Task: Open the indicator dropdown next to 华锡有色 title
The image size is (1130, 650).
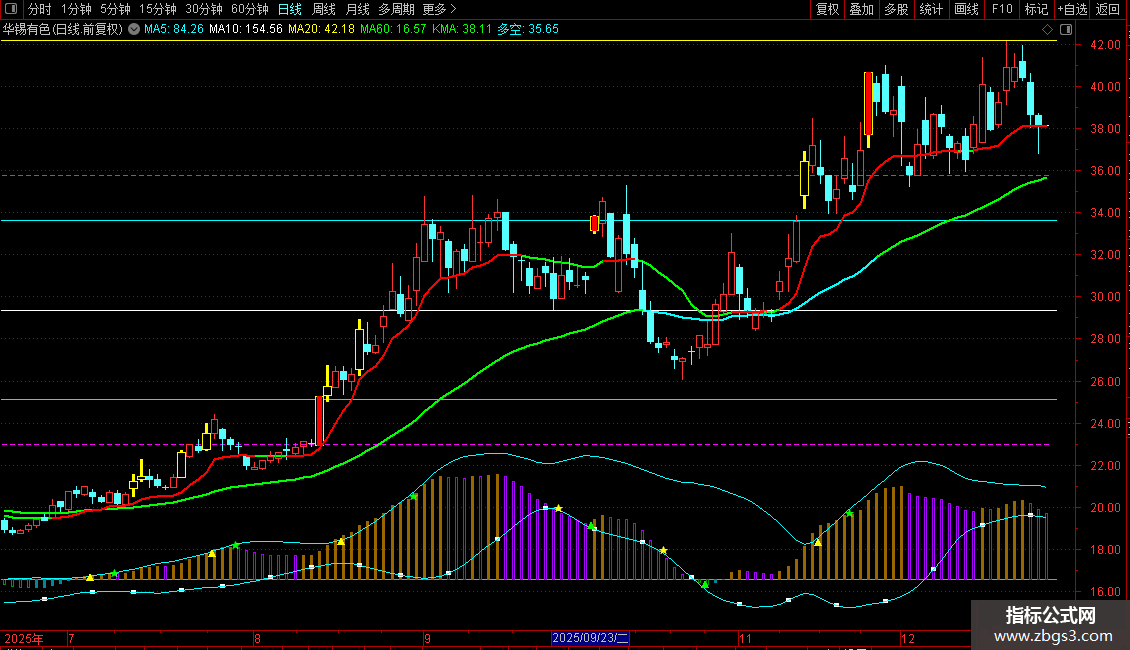Action: click(134, 29)
